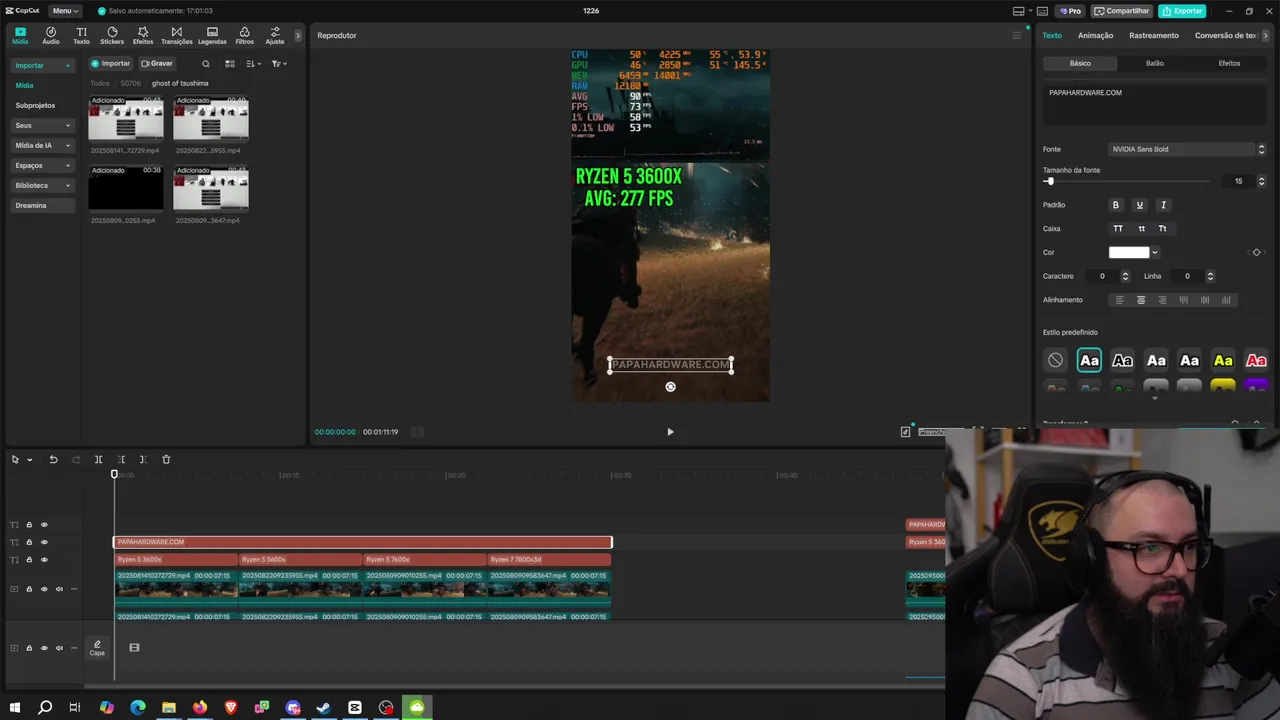
Task: Click the trash delete icon in timeline
Action: 166,459
